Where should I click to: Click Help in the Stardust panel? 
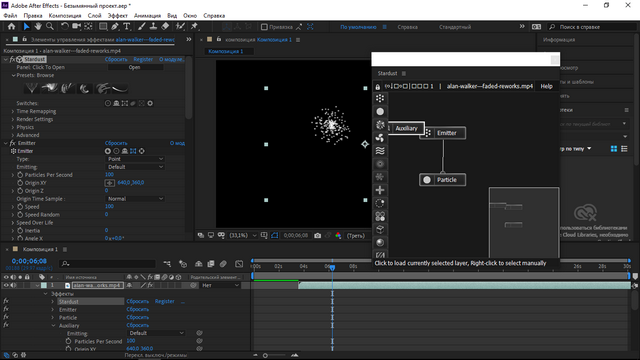546,86
